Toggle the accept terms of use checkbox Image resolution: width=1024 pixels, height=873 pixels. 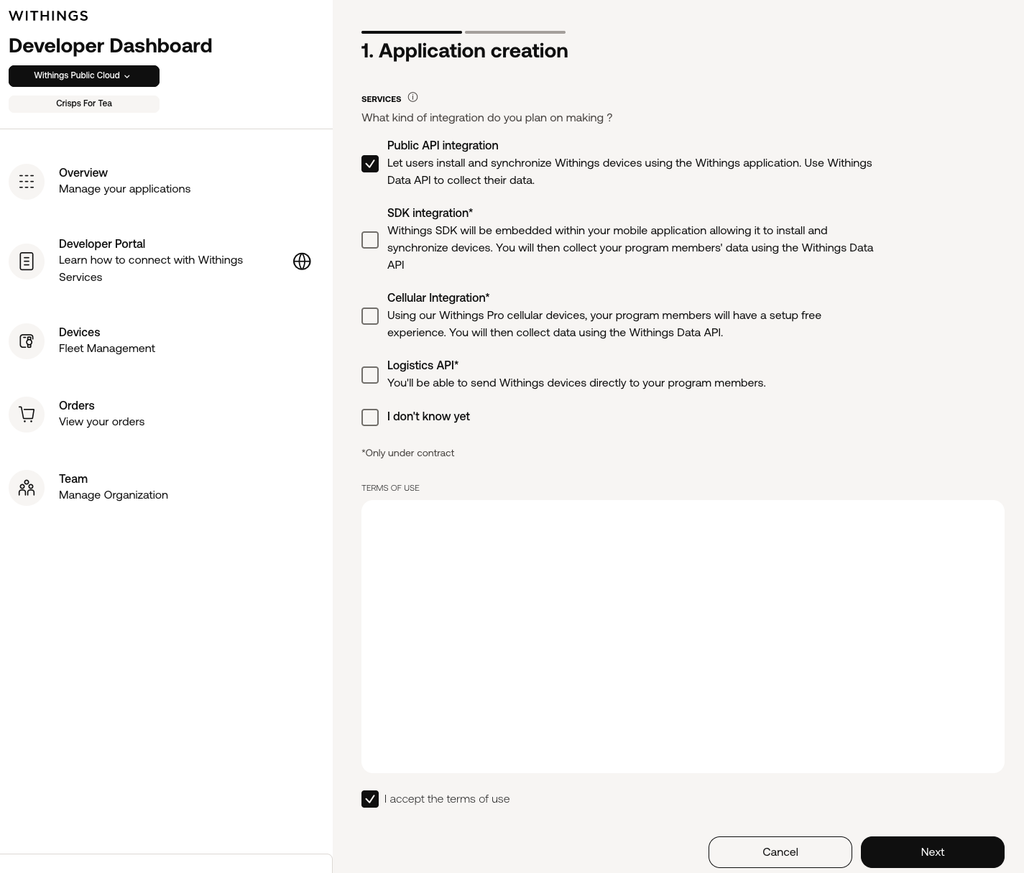coord(370,799)
